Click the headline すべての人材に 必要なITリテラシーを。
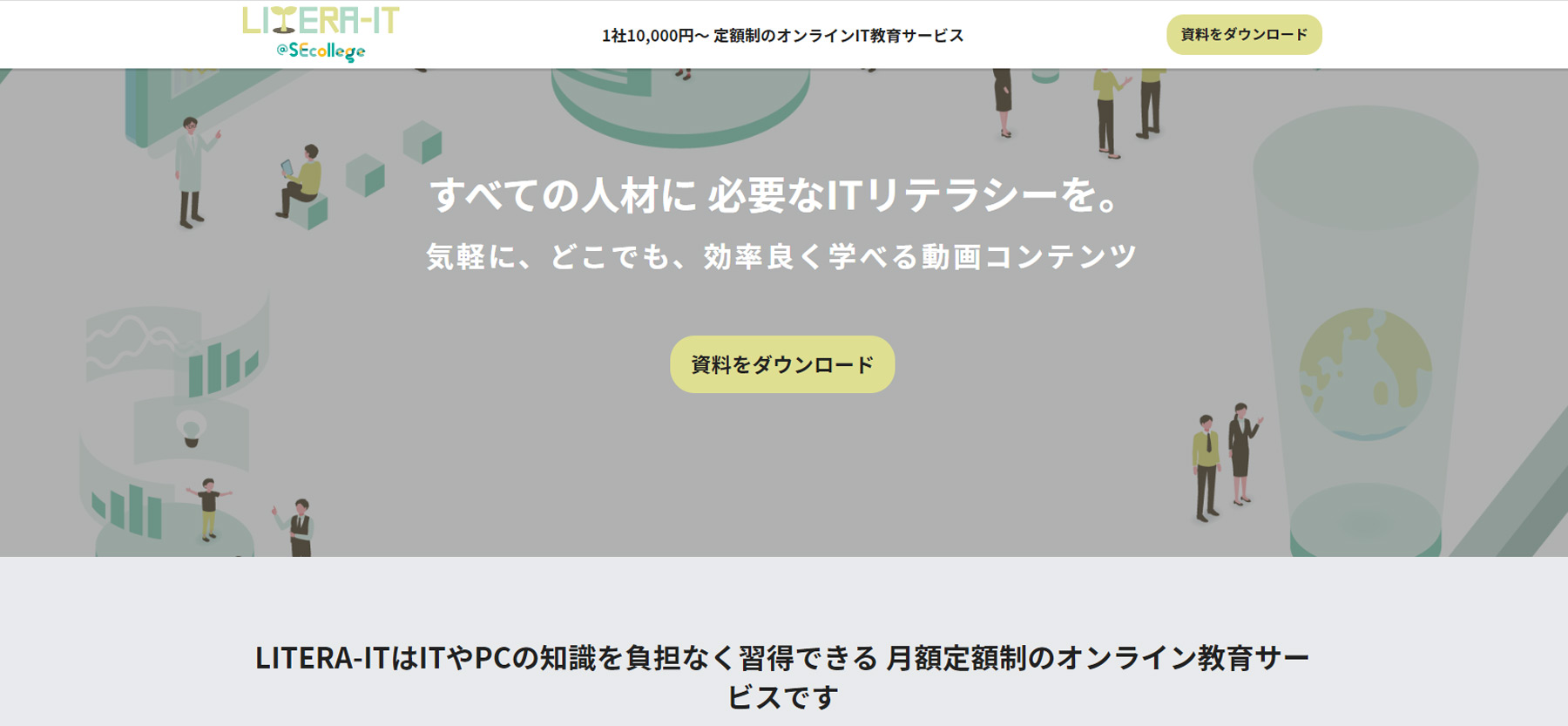This screenshot has height=726, width=1568. coord(775,194)
